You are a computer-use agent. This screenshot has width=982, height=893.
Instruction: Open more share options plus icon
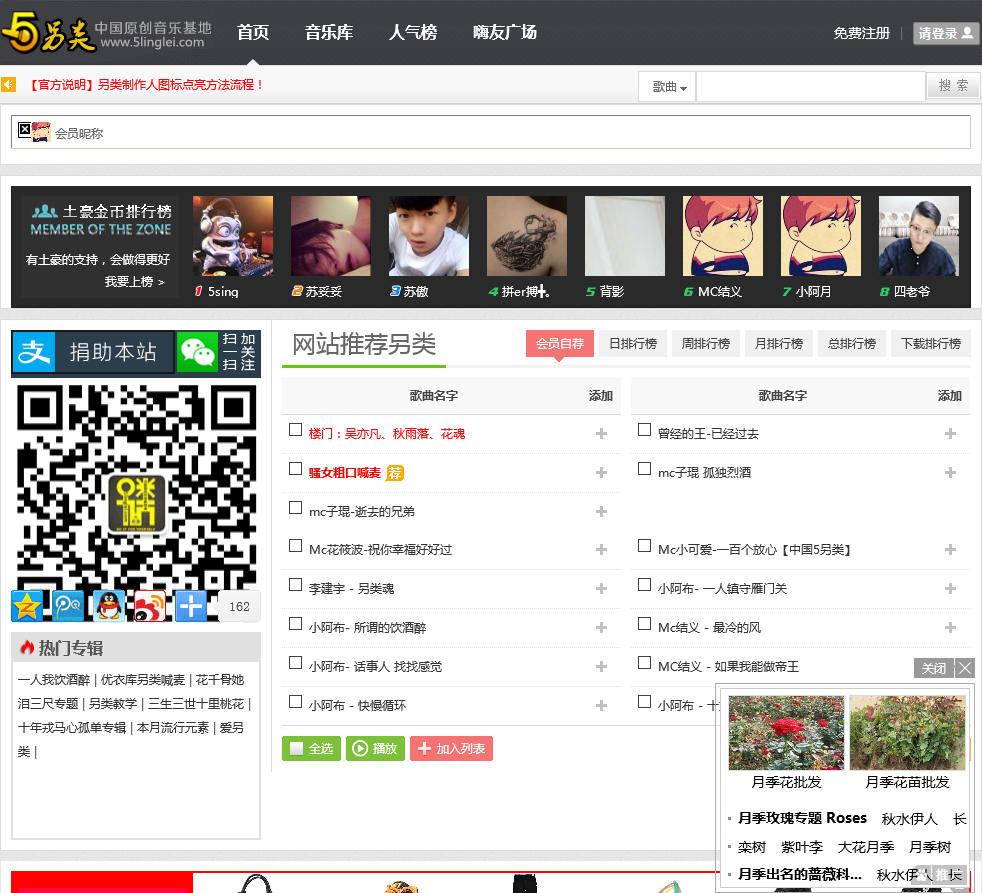click(191, 606)
